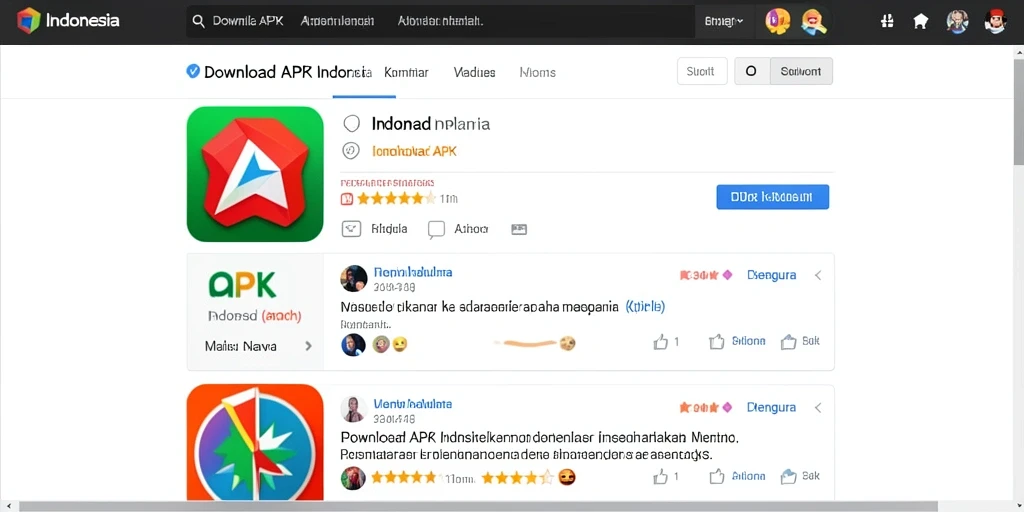Click the blue download button
Screen dimensions: 1024x512
[x=773, y=197]
